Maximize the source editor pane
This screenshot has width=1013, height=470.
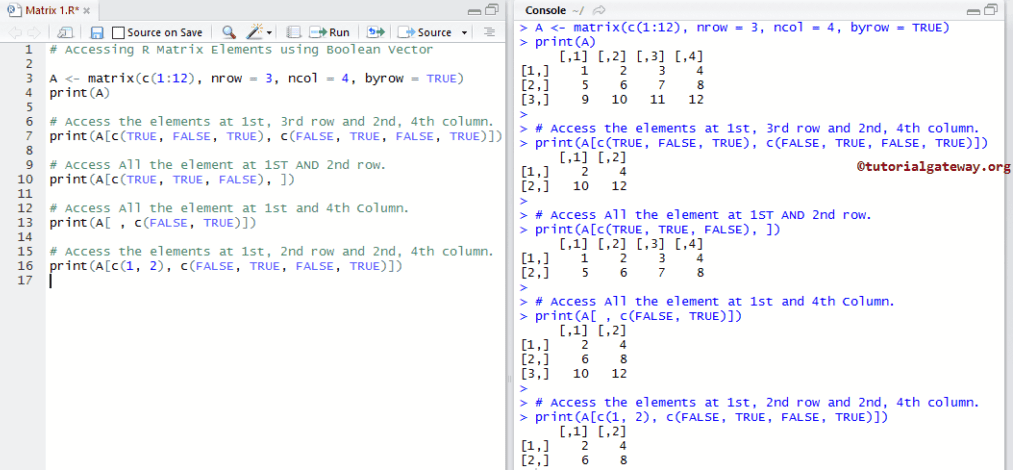[492, 9]
